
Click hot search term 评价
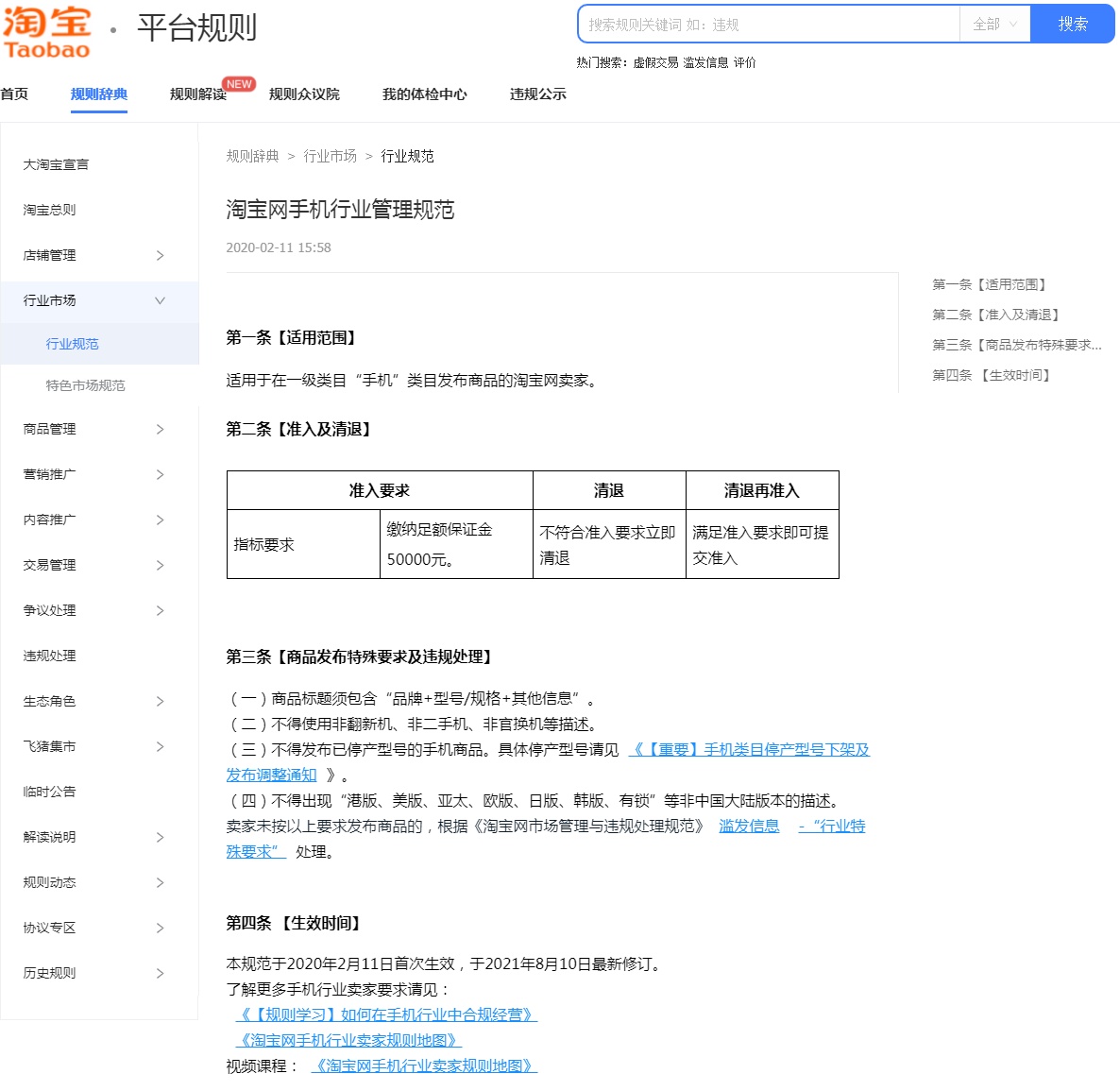click(x=744, y=63)
